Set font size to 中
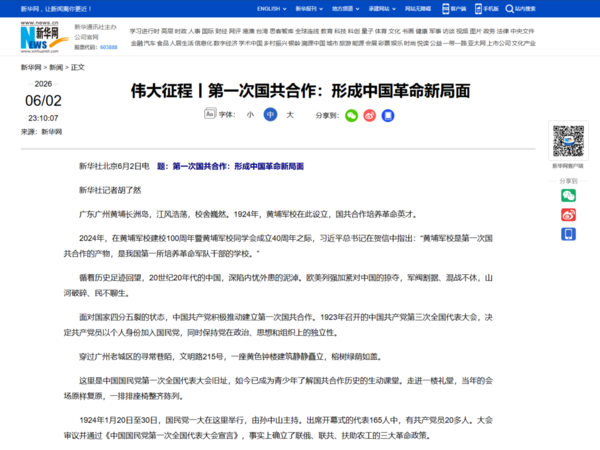Viewport: 600px width, 450px height. click(x=270, y=114)
